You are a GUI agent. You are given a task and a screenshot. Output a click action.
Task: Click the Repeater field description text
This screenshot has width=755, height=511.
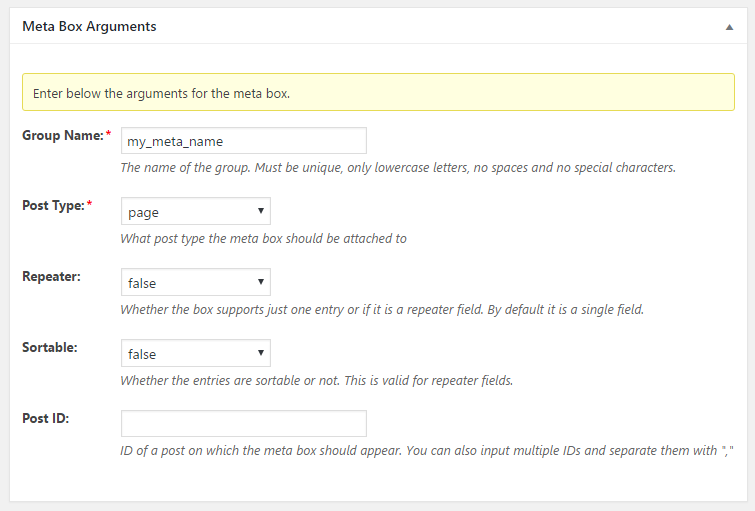pos(382,309)
